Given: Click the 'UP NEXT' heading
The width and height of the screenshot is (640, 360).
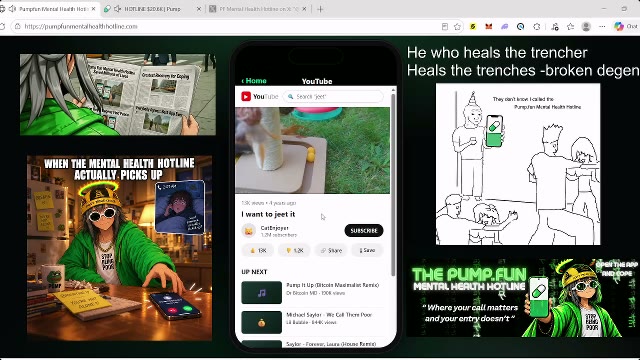Looking at the screenshot, I should (254, 272).
